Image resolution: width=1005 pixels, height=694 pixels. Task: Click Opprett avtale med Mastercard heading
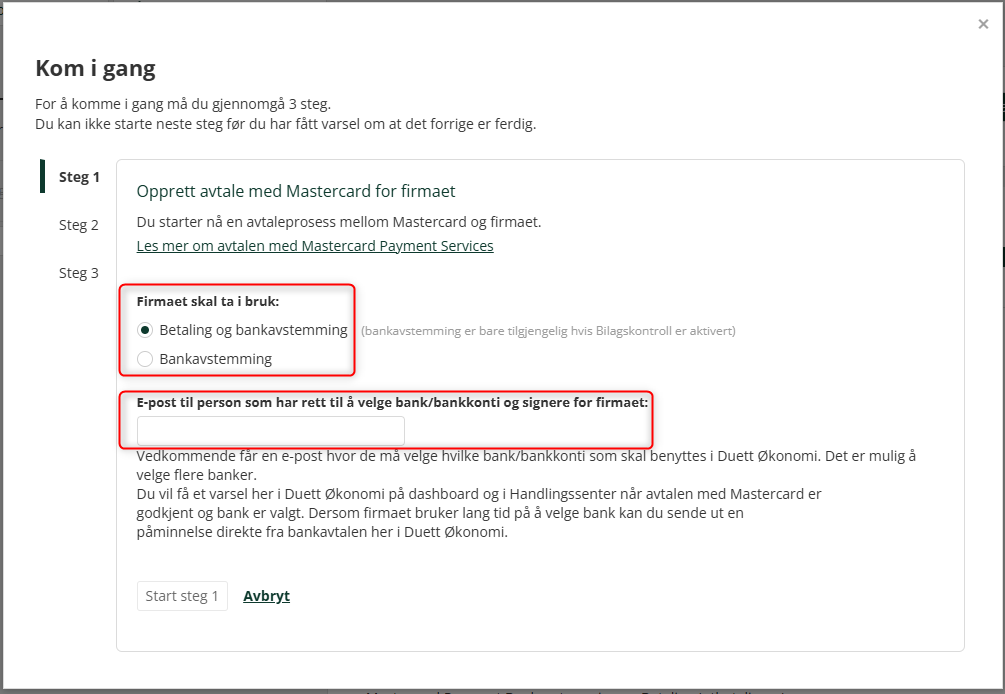click(295, 191)
